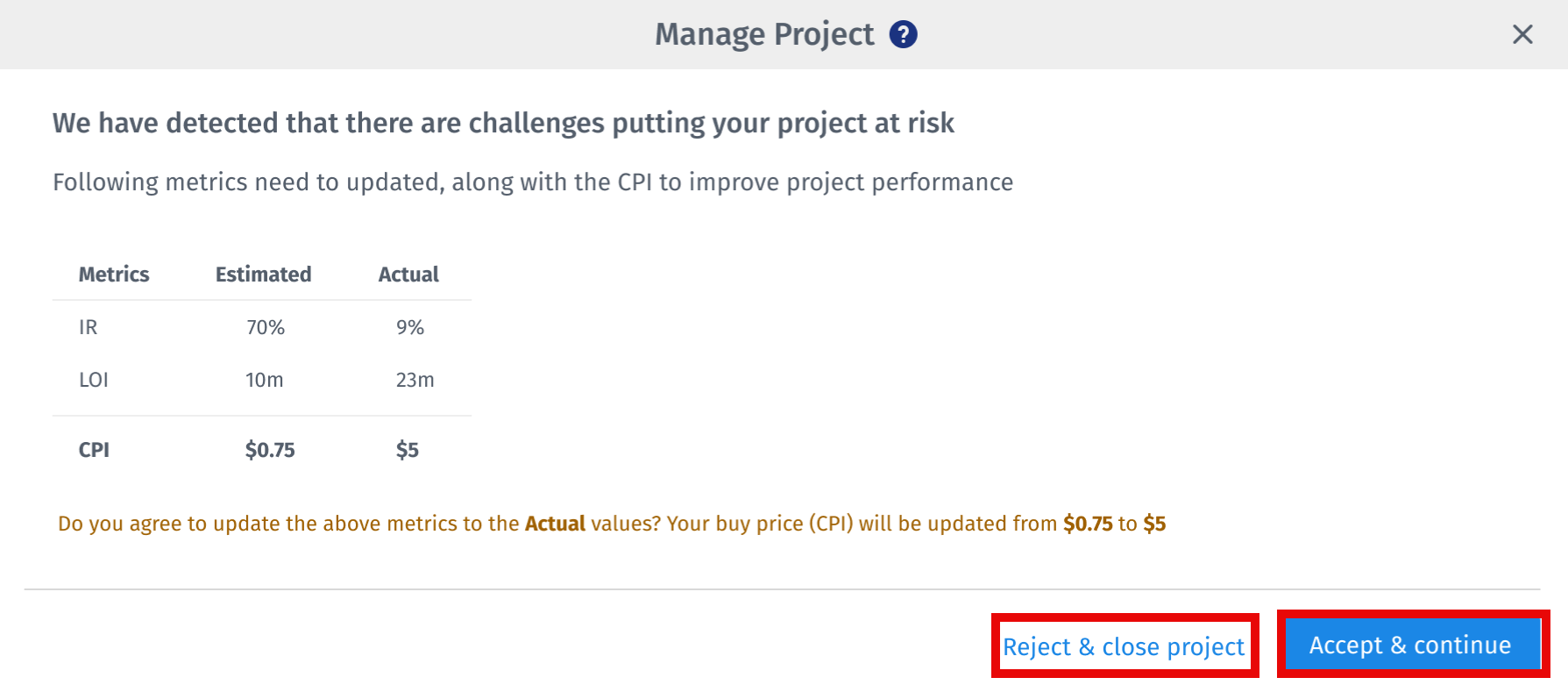Click the Estimated column header
The height and width of the screenshot is (699, 1568).
coord(263,275)
